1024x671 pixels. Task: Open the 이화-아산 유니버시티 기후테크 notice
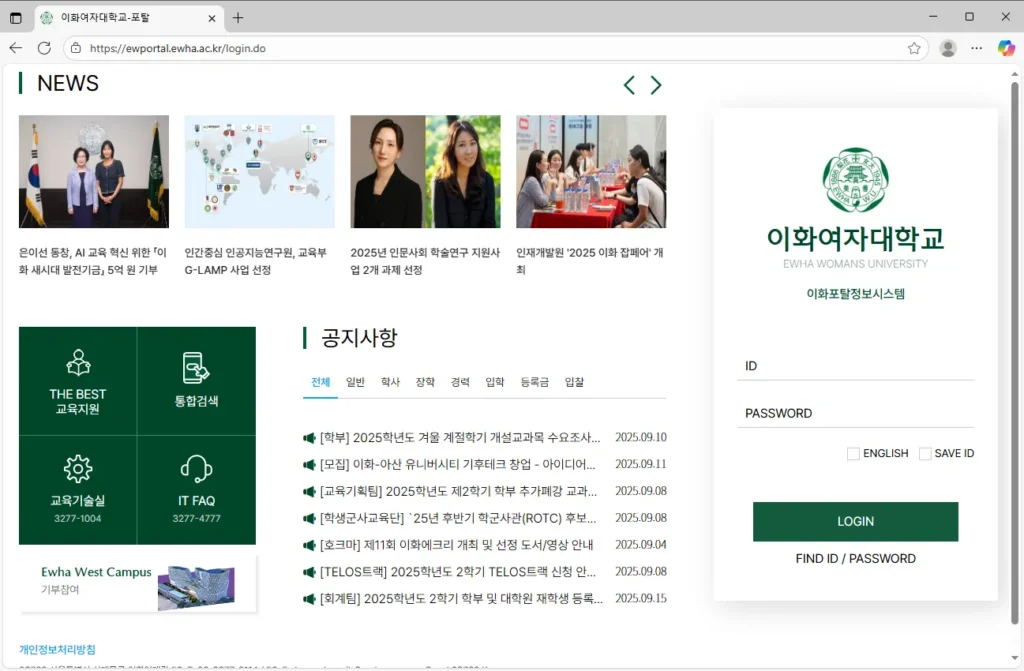(458, 465)
